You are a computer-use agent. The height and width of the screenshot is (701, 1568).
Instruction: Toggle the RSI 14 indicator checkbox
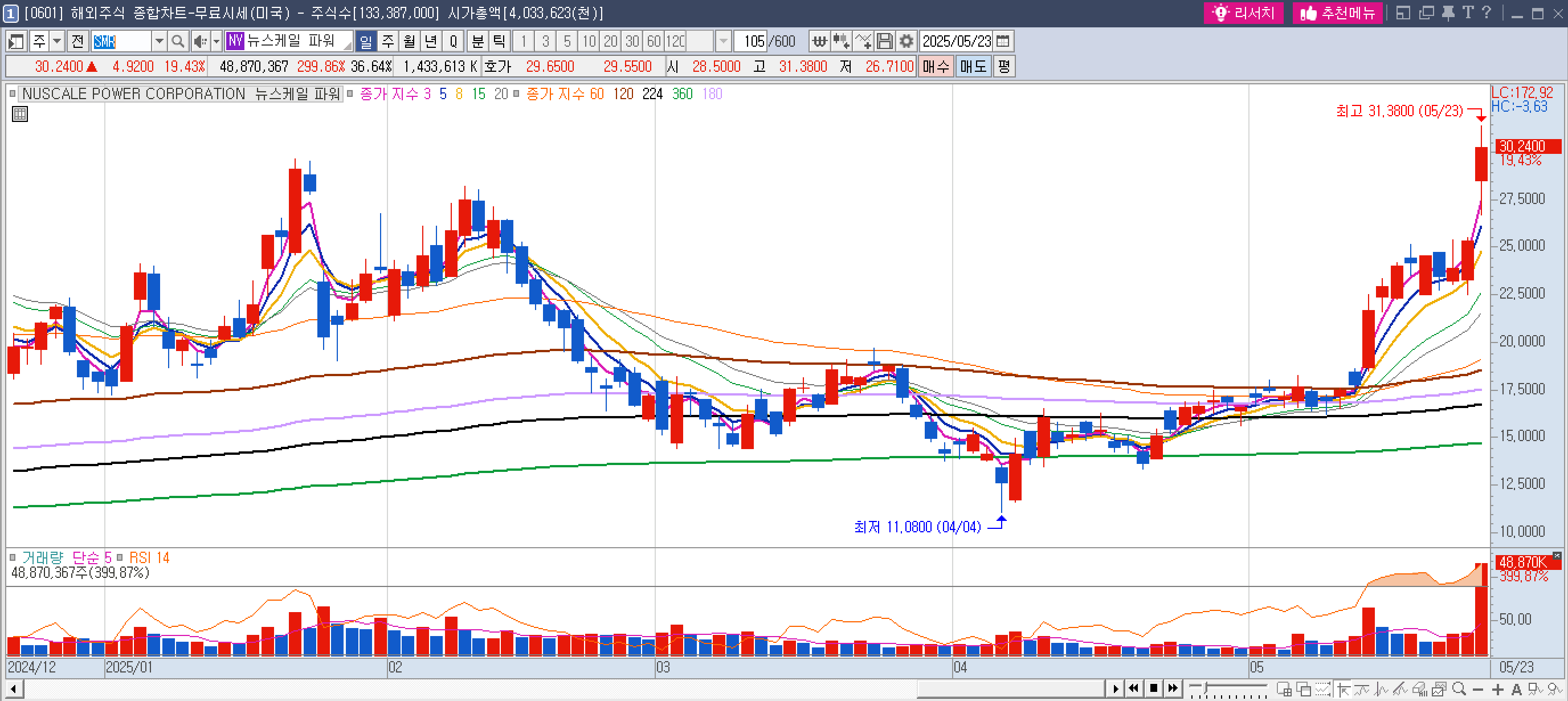click(x=119, y=557)
